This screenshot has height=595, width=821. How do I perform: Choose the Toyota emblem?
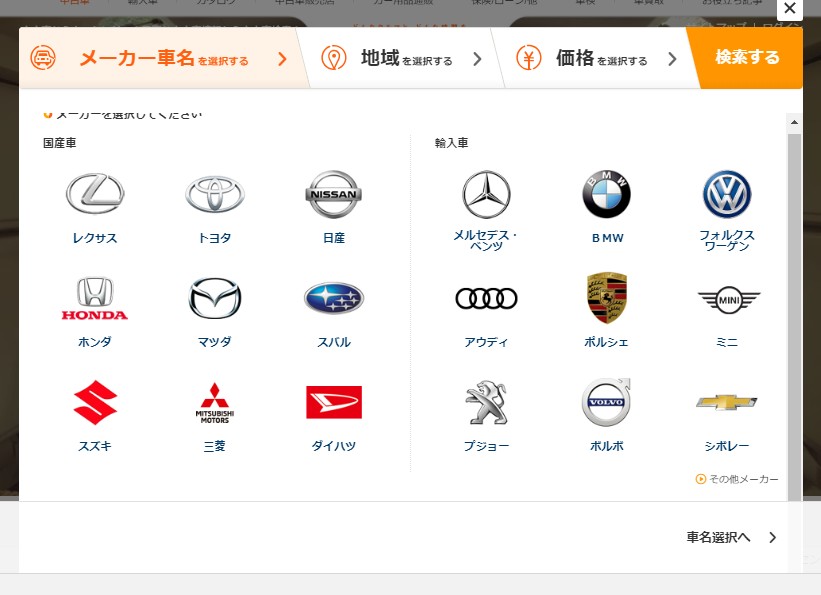pyautogui.click(x=215, y=194)
